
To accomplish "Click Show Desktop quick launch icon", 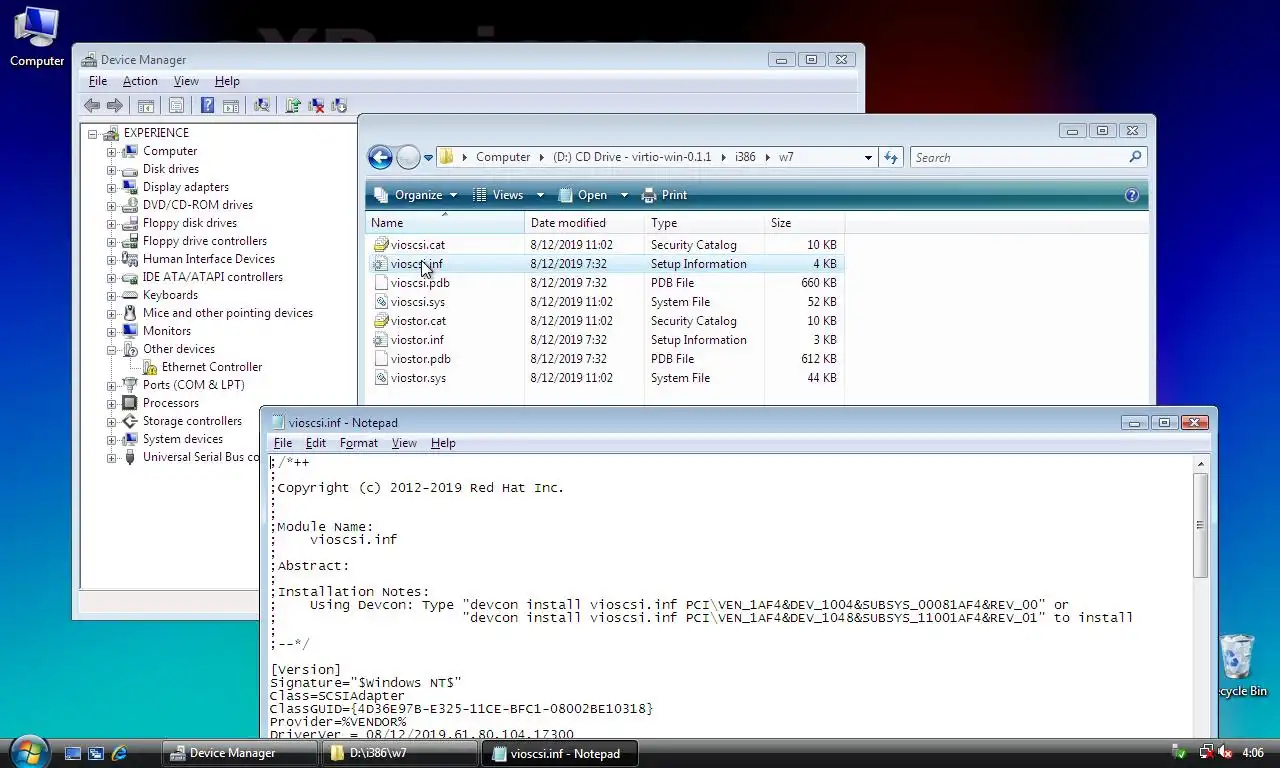I will 73,753.
